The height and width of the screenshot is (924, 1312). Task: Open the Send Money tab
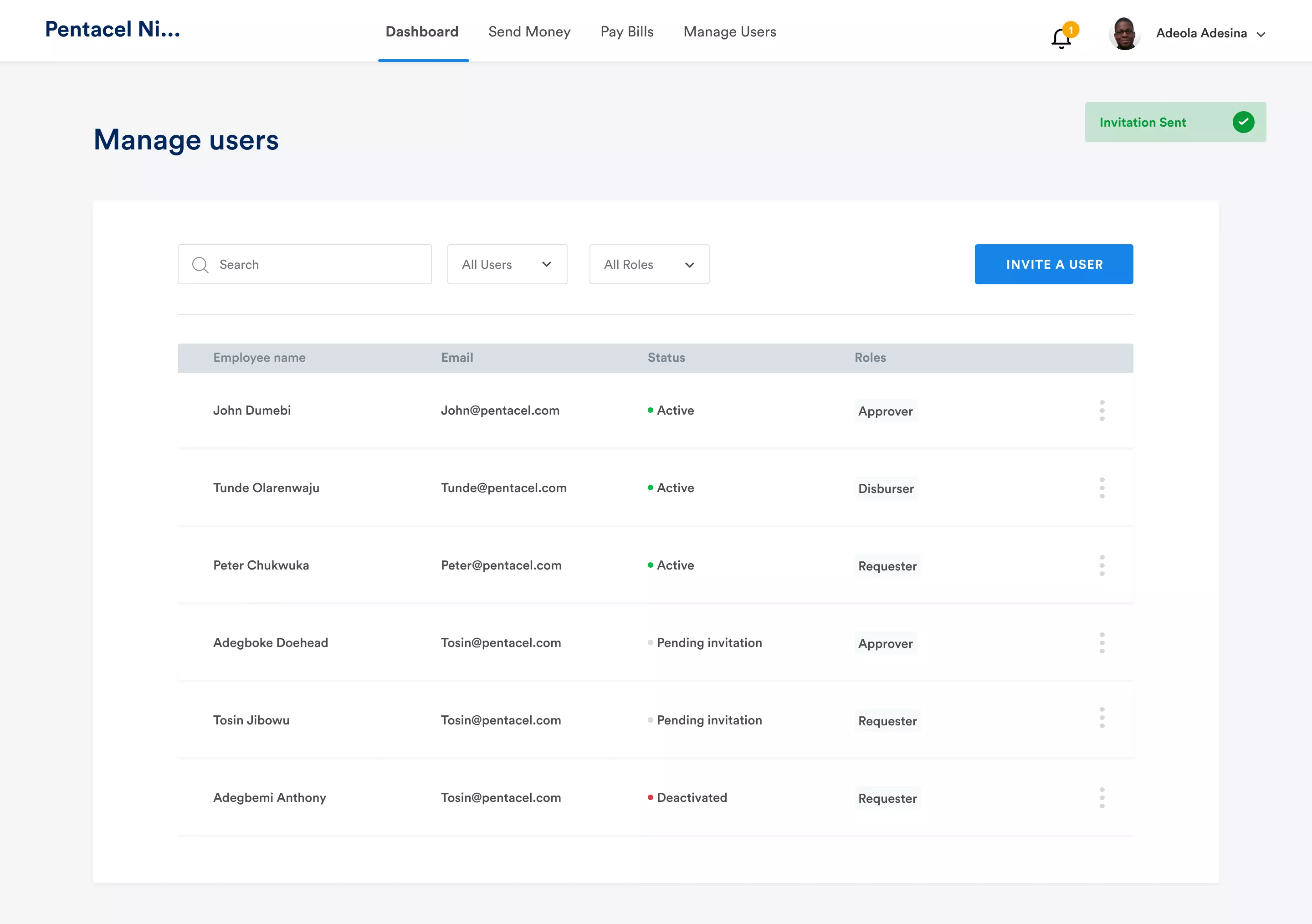530,31
